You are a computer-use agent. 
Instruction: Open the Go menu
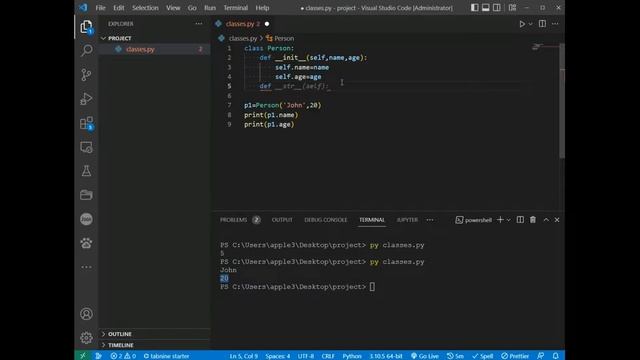pos(192,8)
